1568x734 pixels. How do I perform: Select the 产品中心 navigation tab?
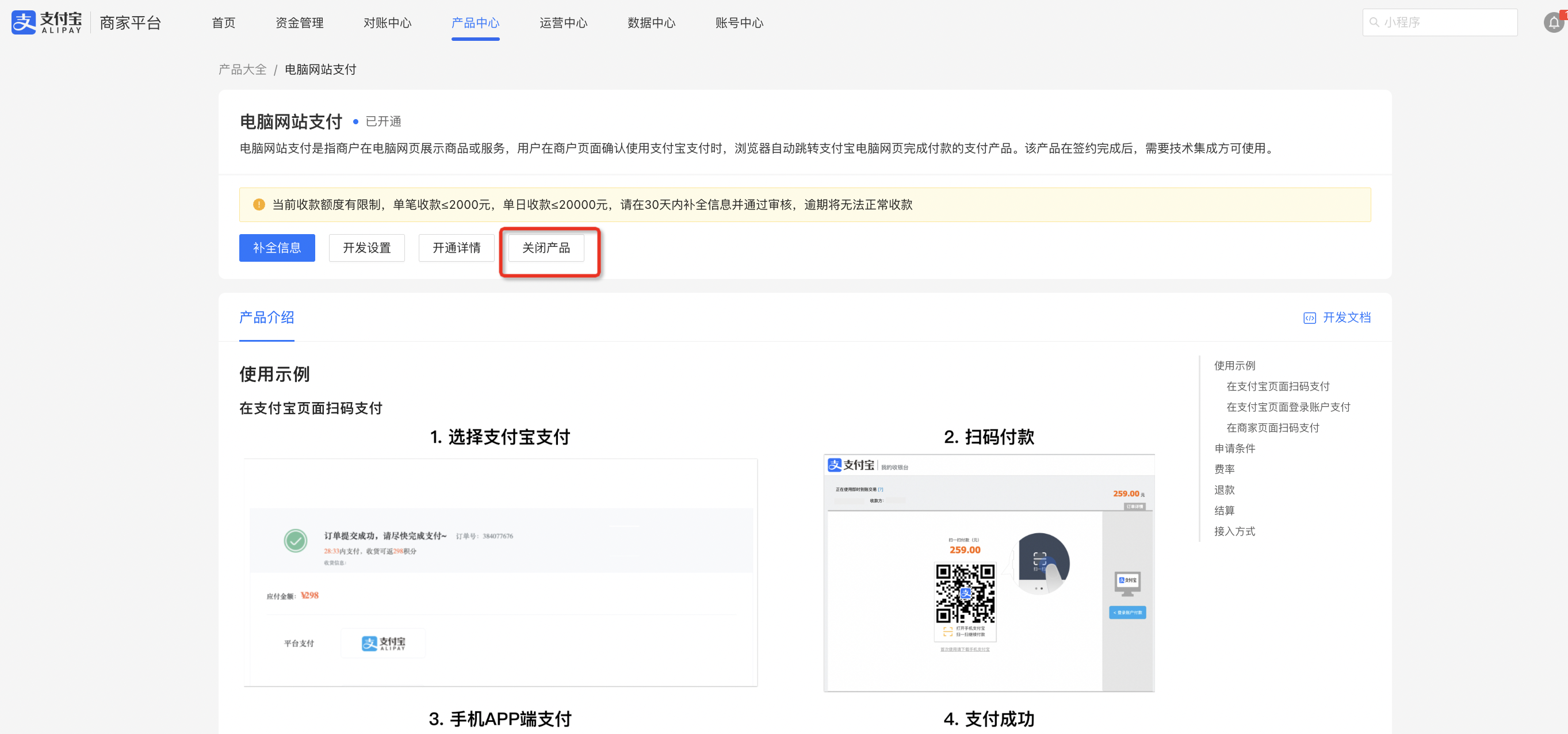click(x=475, y=23)
